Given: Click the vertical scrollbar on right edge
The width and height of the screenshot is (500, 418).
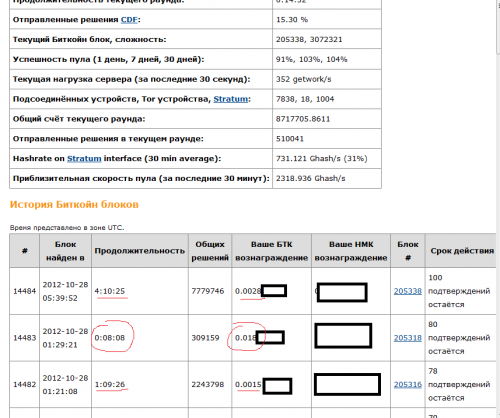Looking at the screenshot, I should click(498, 27).
